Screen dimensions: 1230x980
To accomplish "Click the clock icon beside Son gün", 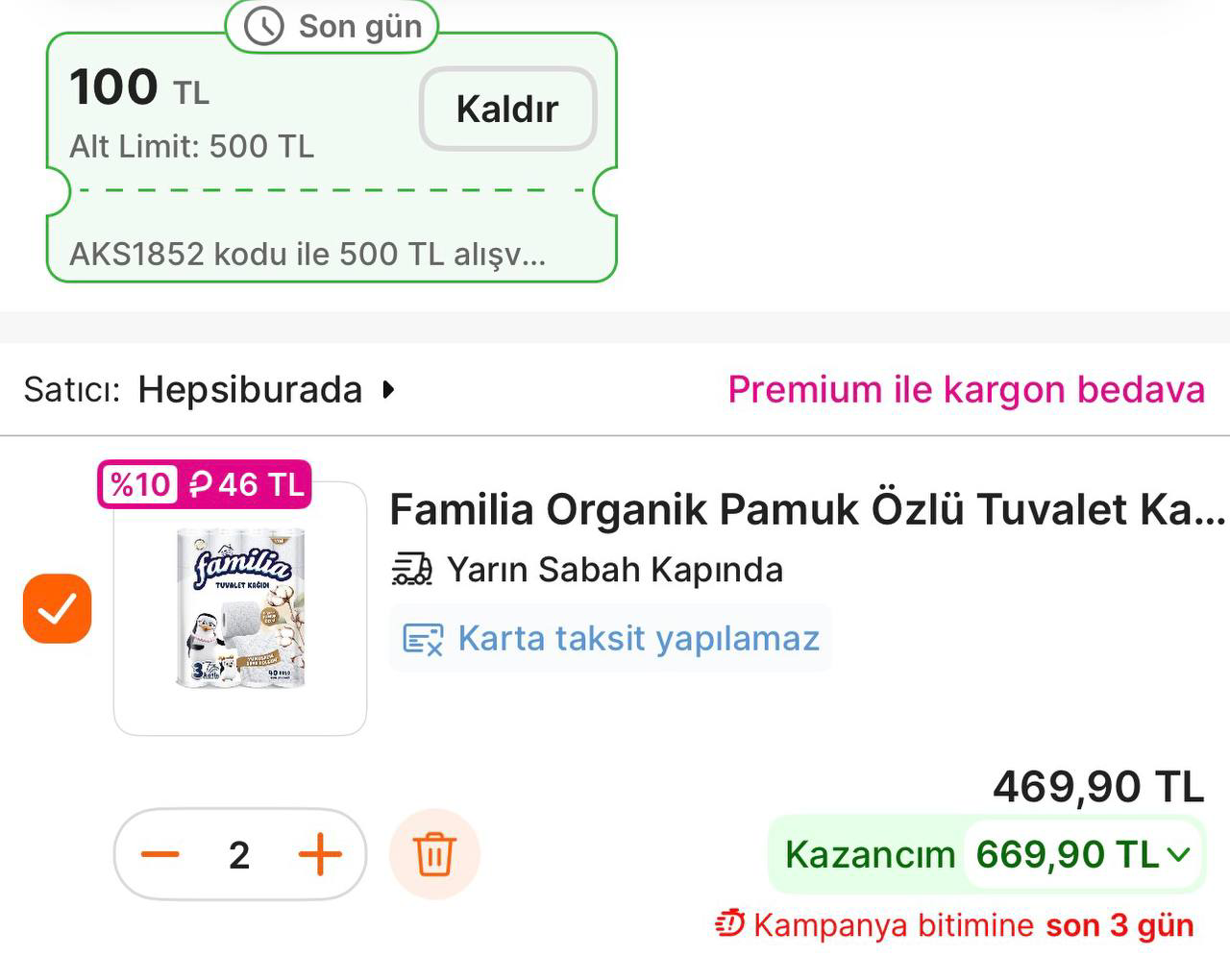I will pyautogui.click(x=263, y=27).
